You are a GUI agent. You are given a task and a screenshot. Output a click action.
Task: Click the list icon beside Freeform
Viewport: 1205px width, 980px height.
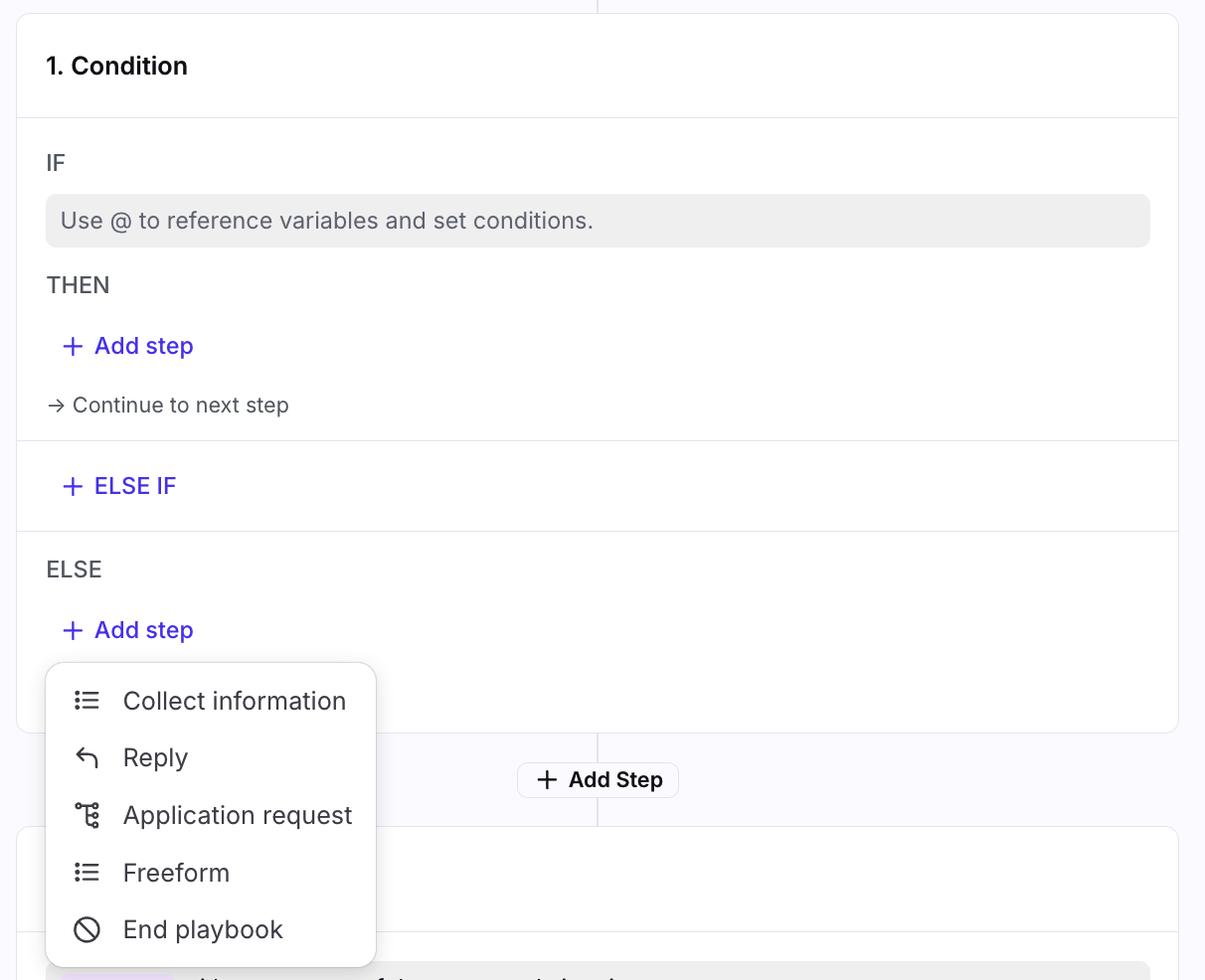(86, 873)
